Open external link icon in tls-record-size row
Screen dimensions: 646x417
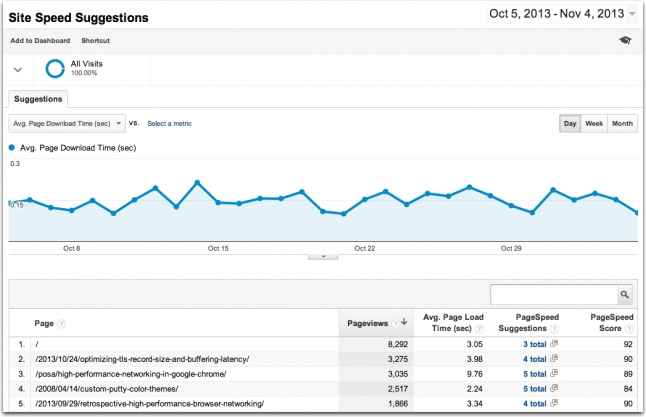point(554,358)
